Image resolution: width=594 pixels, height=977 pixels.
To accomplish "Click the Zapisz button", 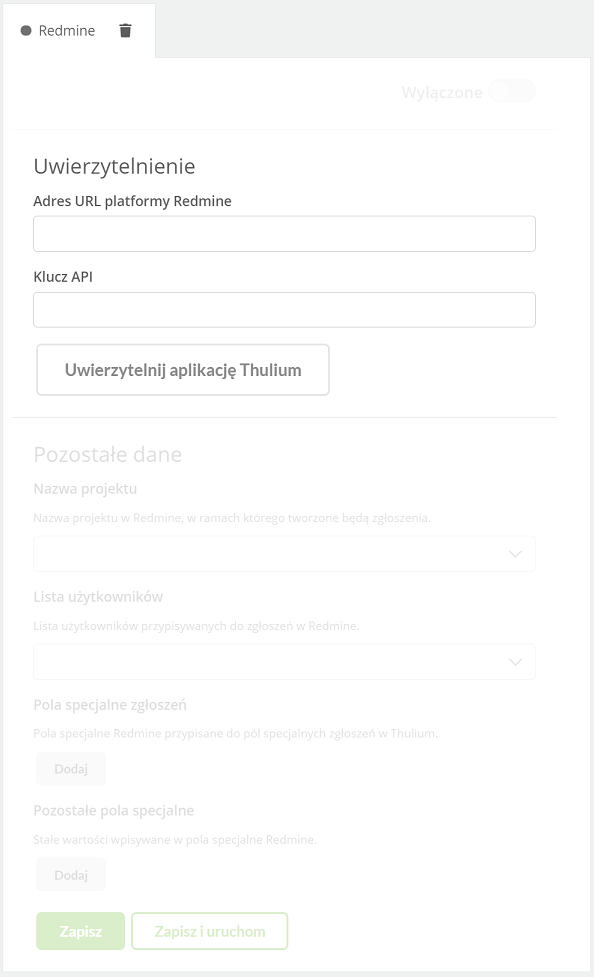I will point(80,931).
